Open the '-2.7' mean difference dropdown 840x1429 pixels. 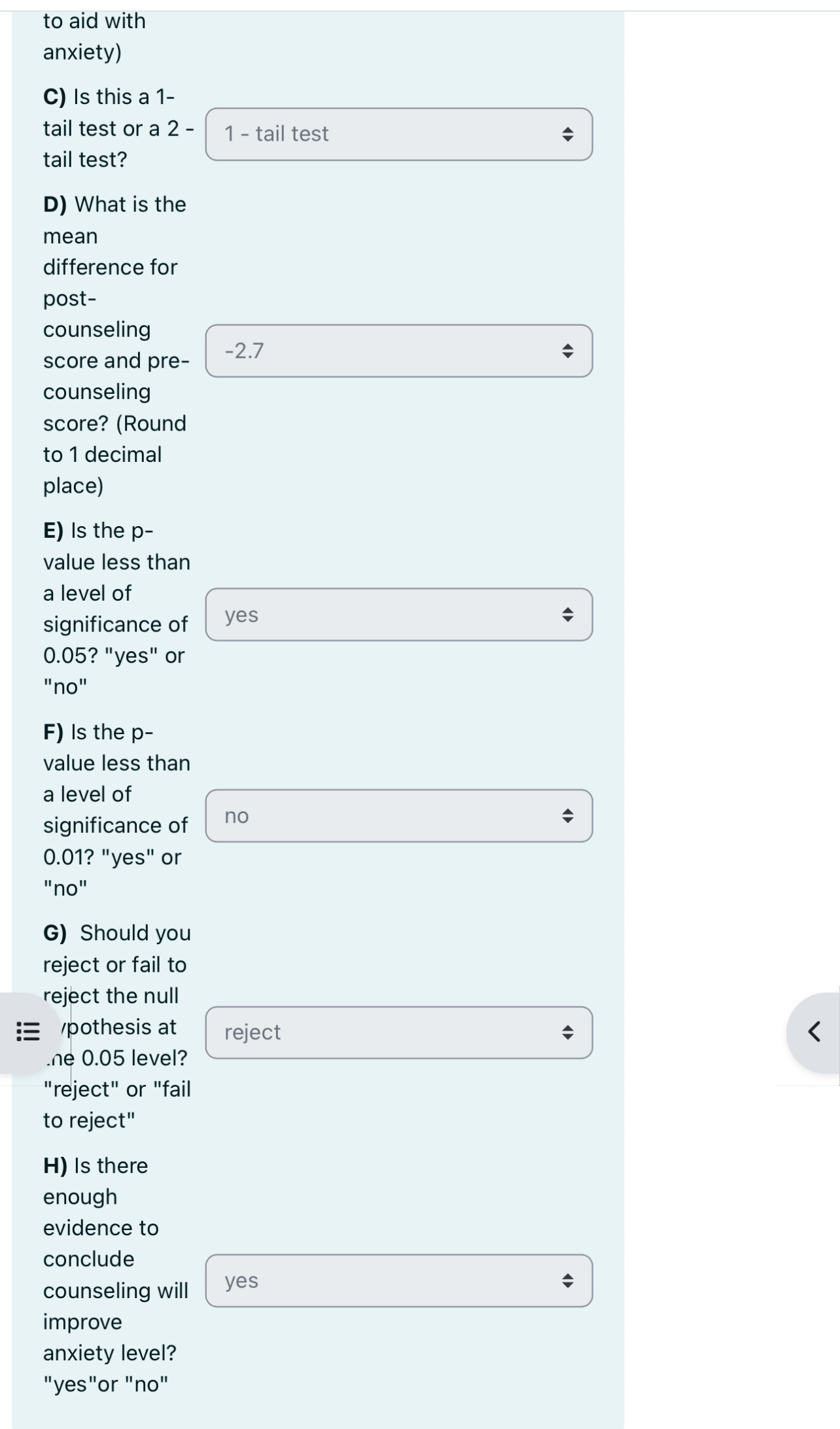click(399, 351)
